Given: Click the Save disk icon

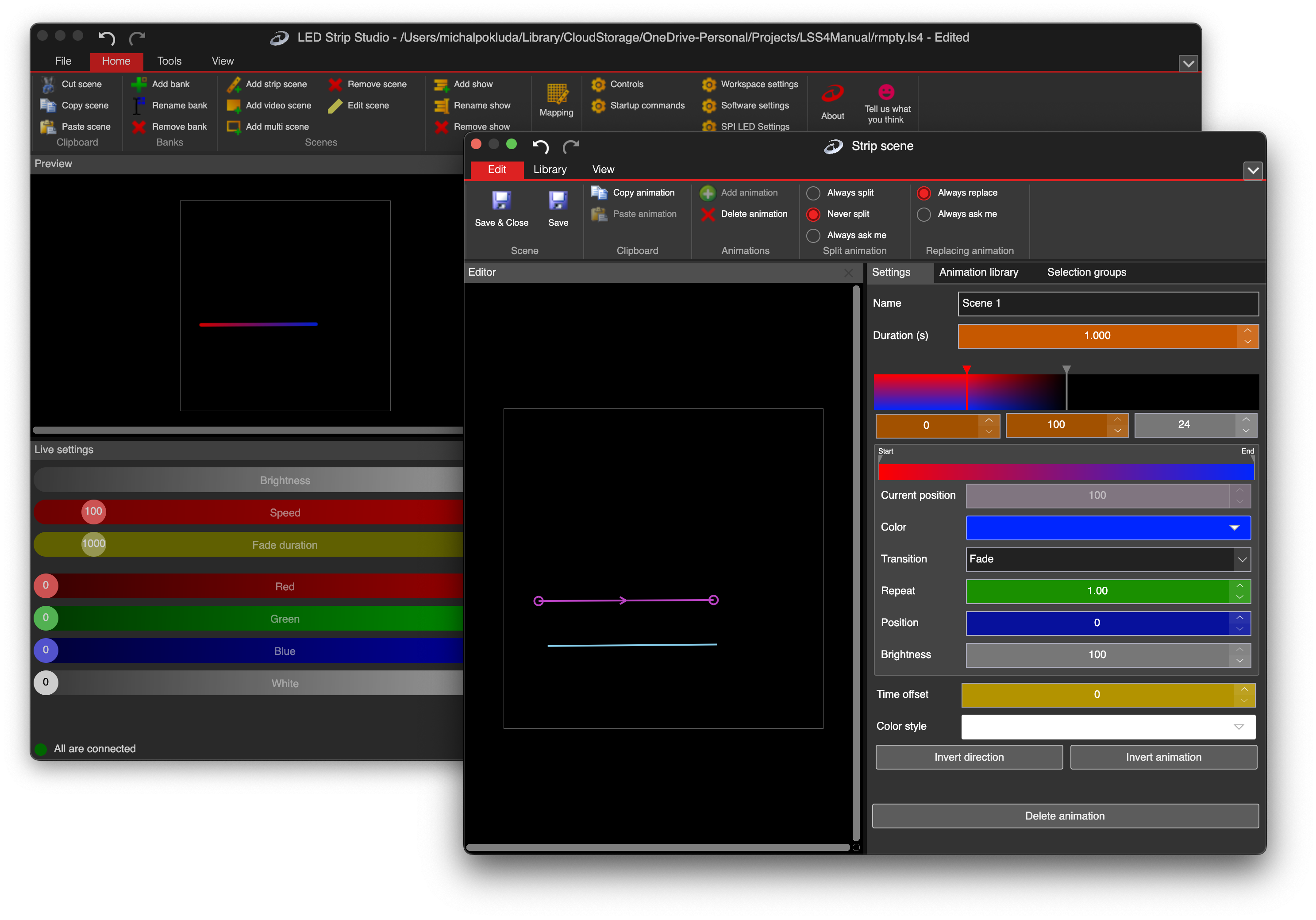Looking at the screenshot, I should click(x=558, y=200).
